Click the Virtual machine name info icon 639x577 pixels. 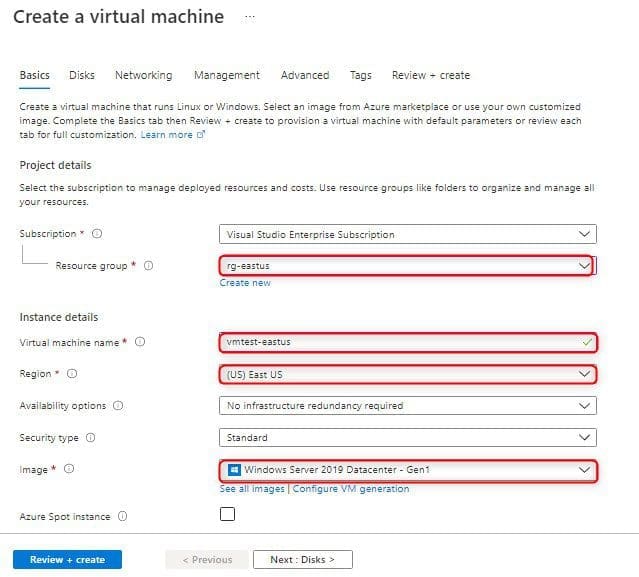pyautogui.click(x=140, y=342)
